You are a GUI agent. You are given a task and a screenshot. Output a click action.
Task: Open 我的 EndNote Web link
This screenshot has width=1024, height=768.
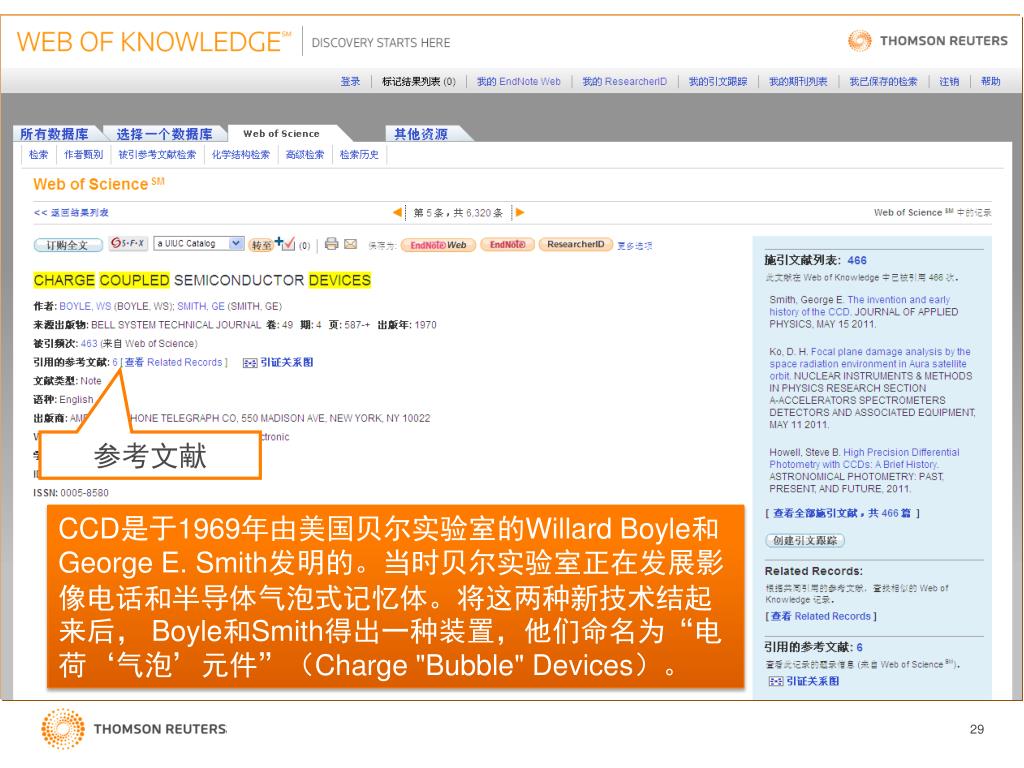pos(519,82)
